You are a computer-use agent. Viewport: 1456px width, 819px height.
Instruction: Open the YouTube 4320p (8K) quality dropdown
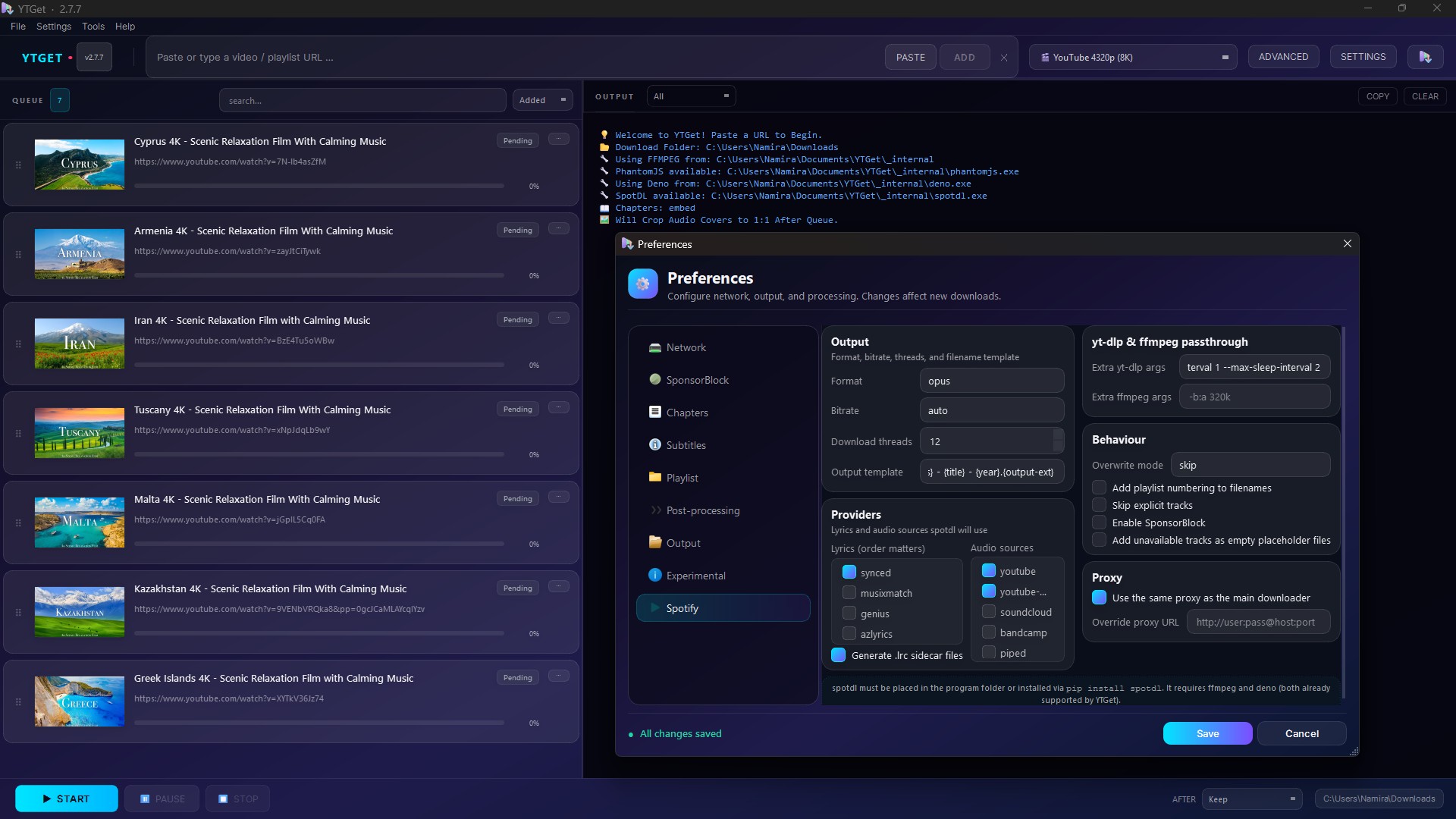[x=1133, y=58]
